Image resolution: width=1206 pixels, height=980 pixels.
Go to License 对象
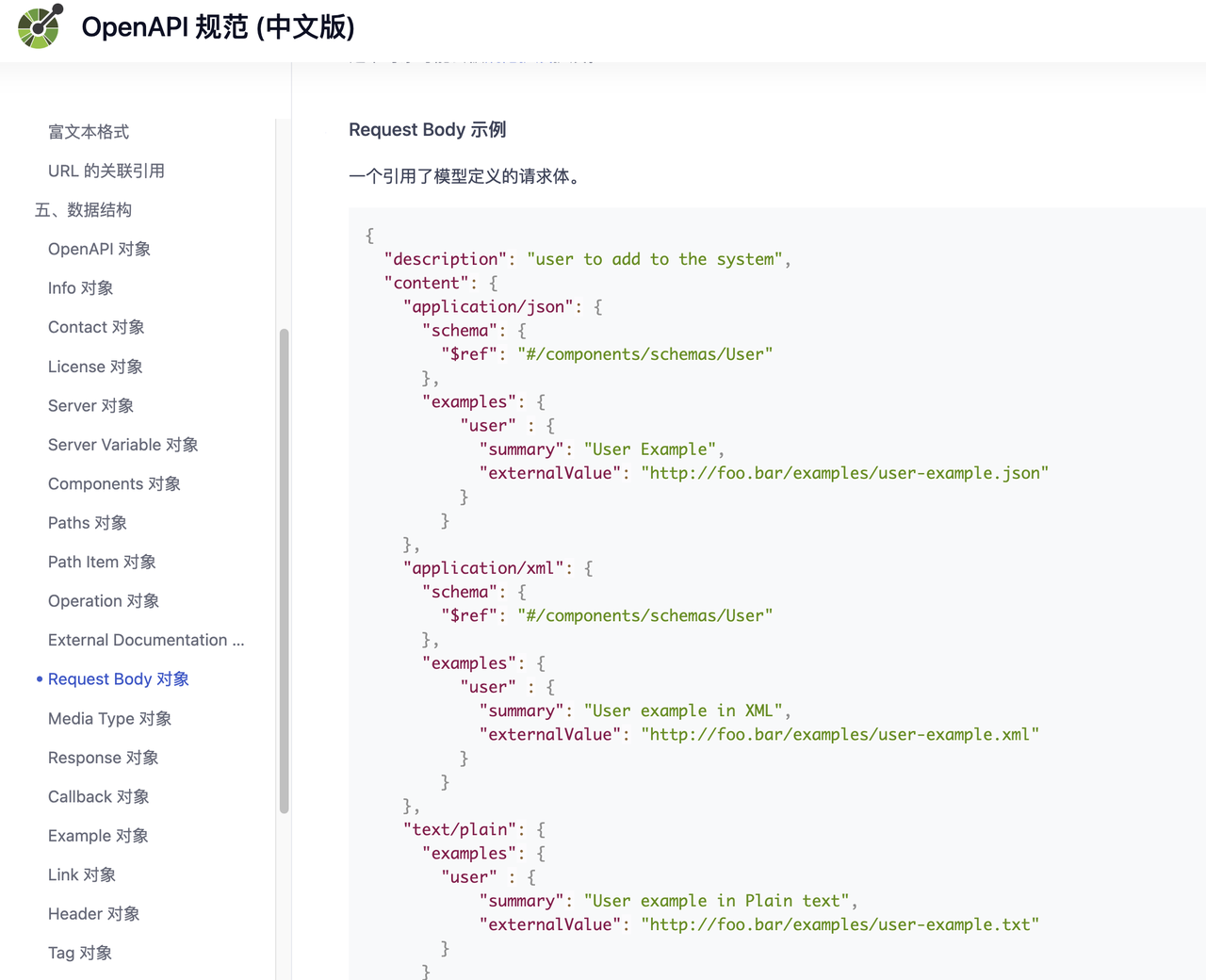(94, 367)
